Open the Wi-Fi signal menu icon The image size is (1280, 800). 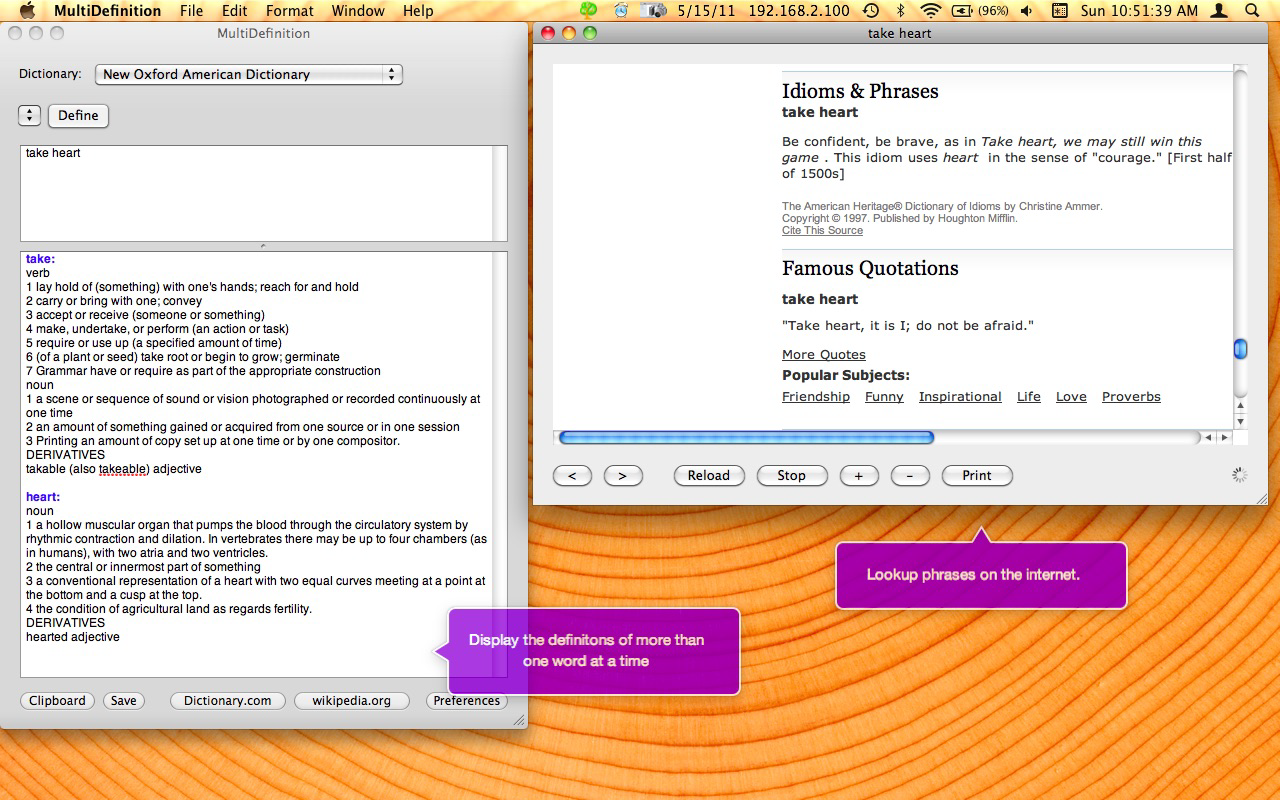pos(930,11)
